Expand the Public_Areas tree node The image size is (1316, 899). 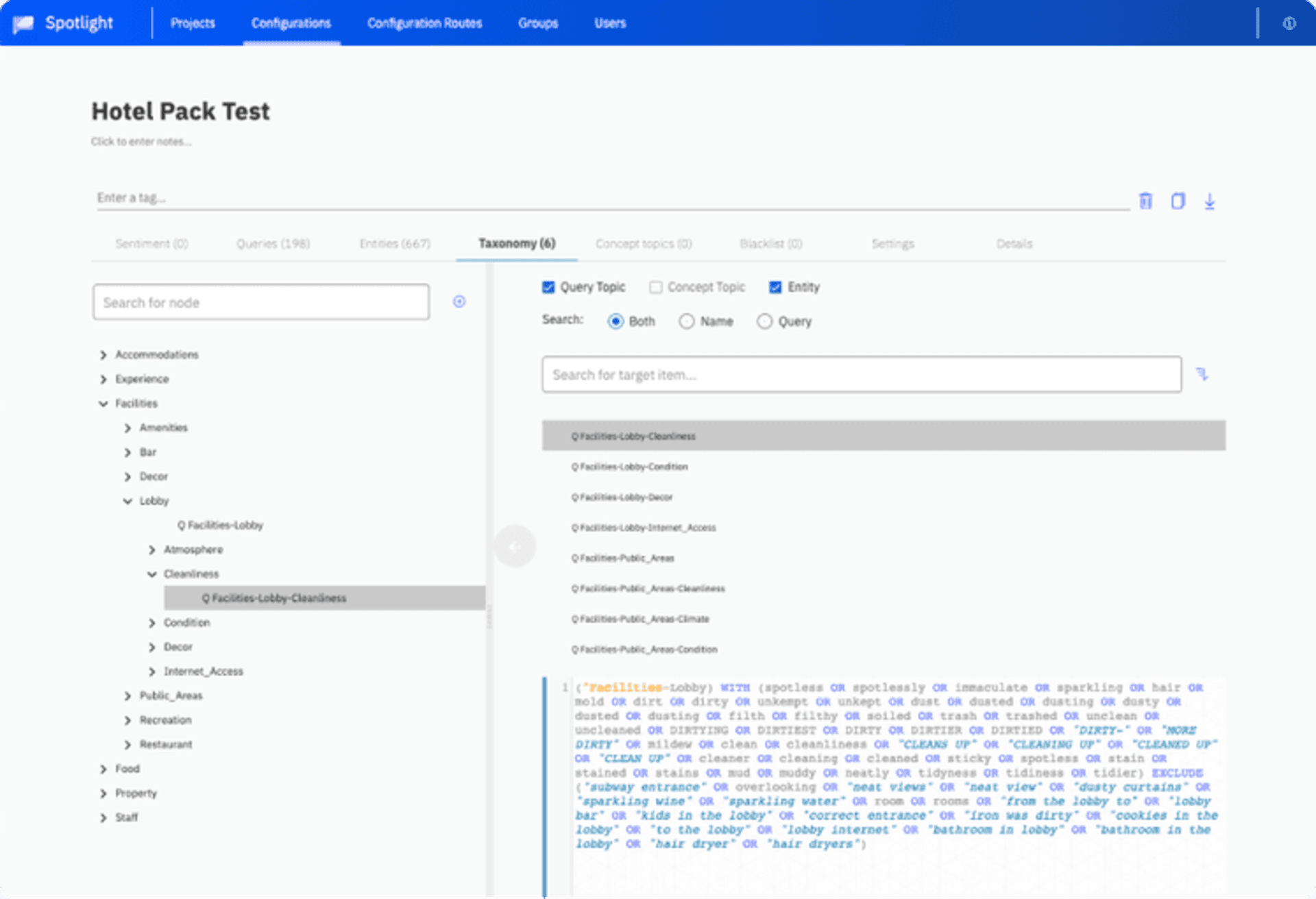click(x=127, y=695)
